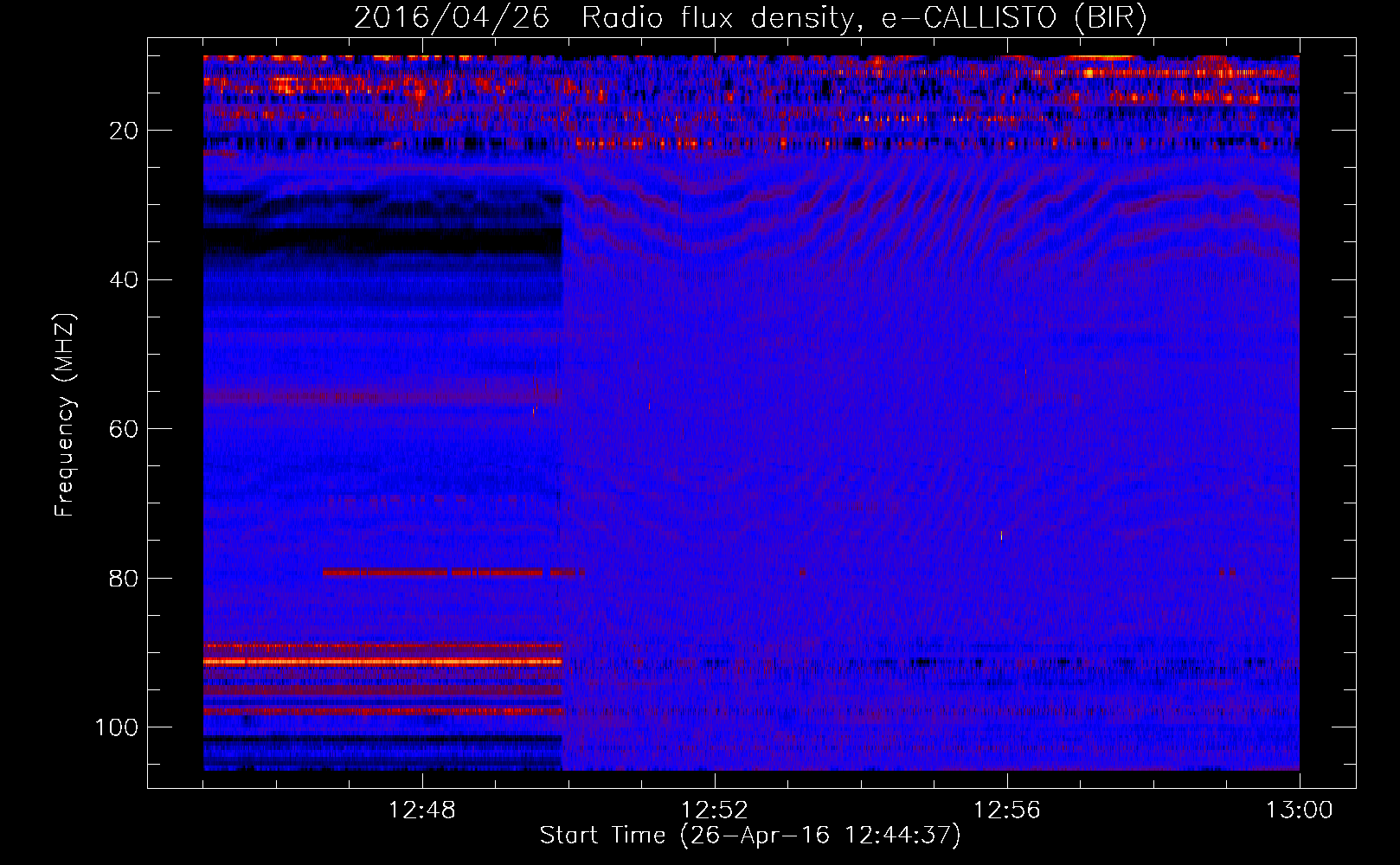Click the 60 frequency tick label
Viewport: 1400px width, 865px height.
[125, 429]
